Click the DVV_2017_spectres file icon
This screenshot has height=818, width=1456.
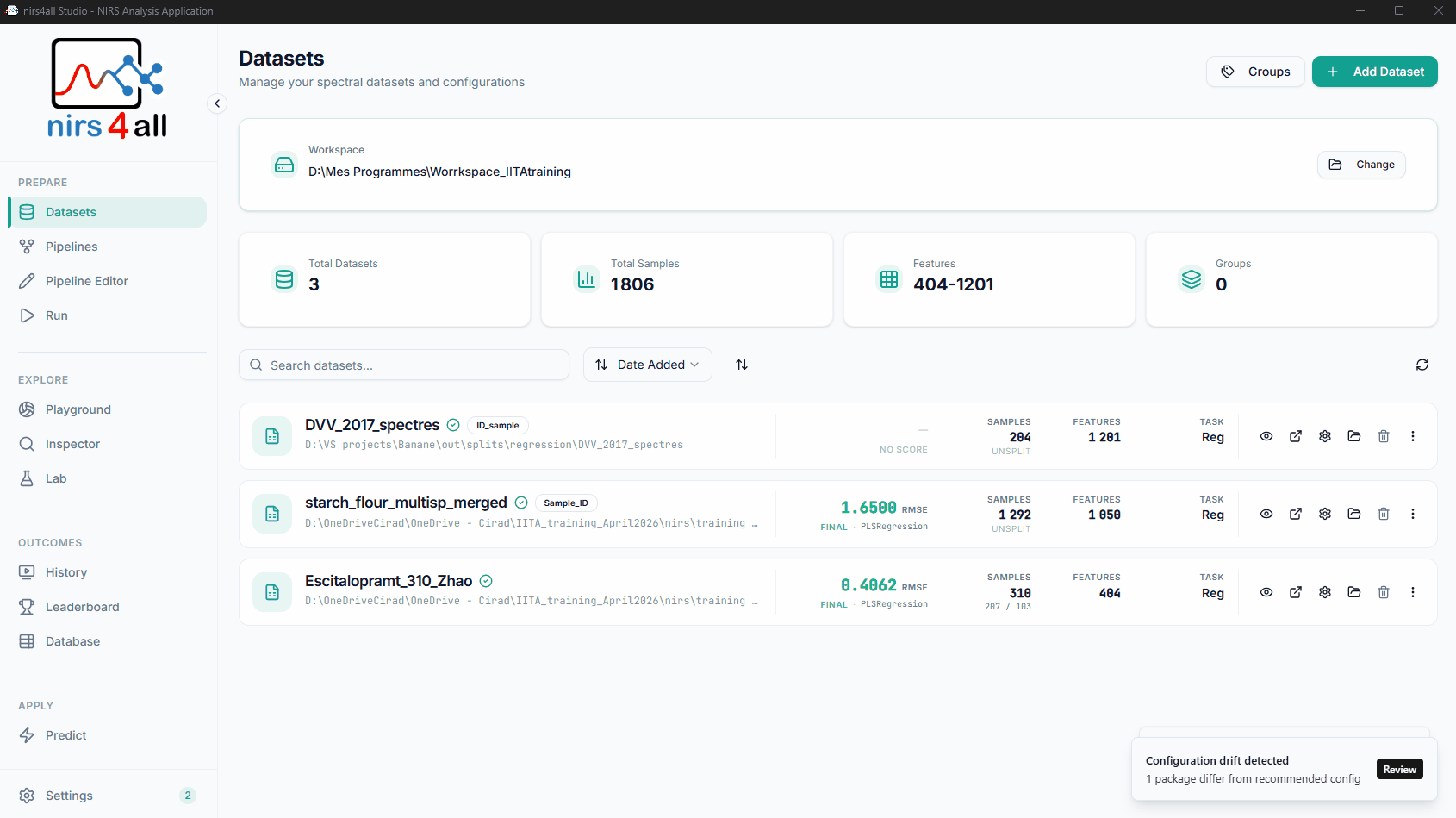click(x=272, y=436)
